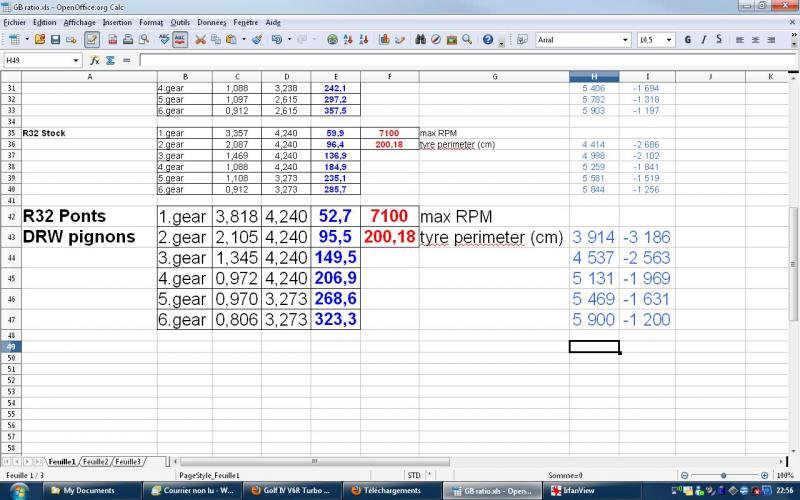800x500 pixels.
Task: Toggle Edit File mode button
Action: point(91,39)
